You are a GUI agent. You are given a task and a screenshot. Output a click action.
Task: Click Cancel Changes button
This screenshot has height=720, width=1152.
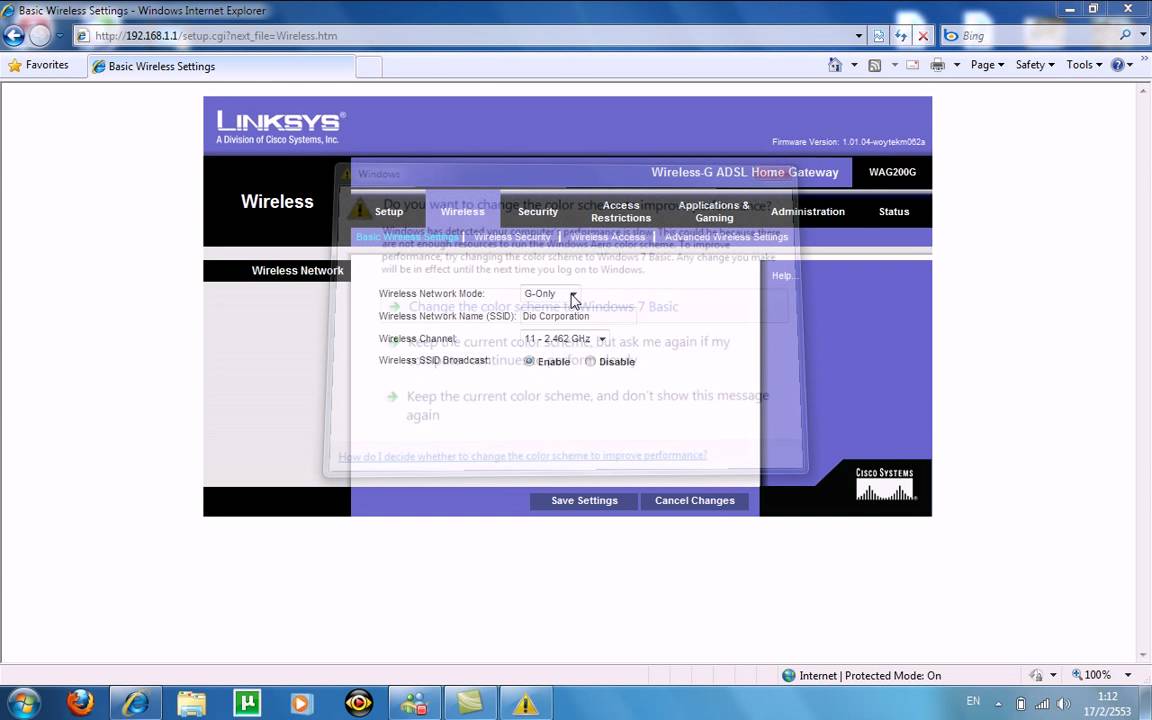pos(694,500)
